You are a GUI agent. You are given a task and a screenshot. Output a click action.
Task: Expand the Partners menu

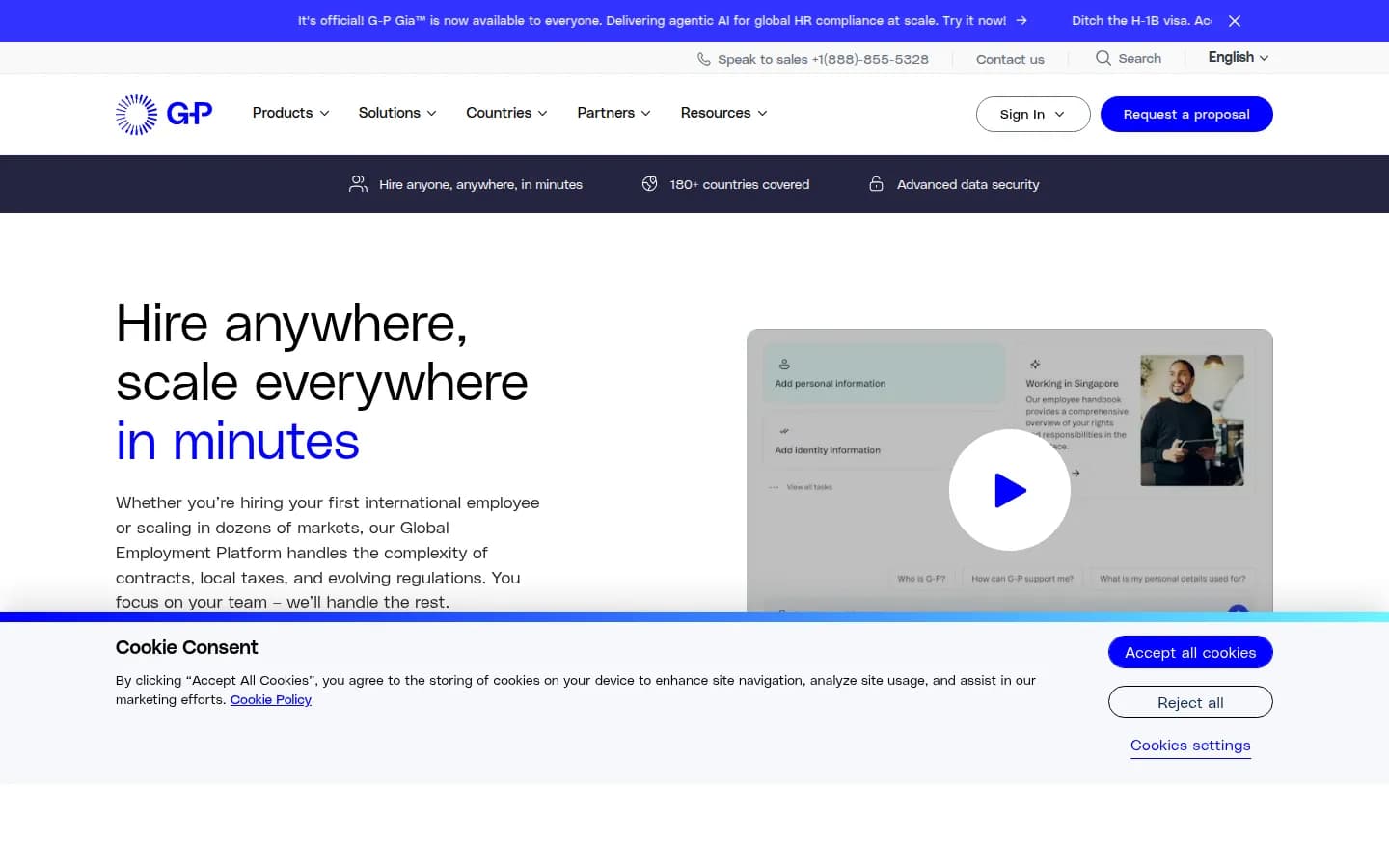click(x=613, y=113)
